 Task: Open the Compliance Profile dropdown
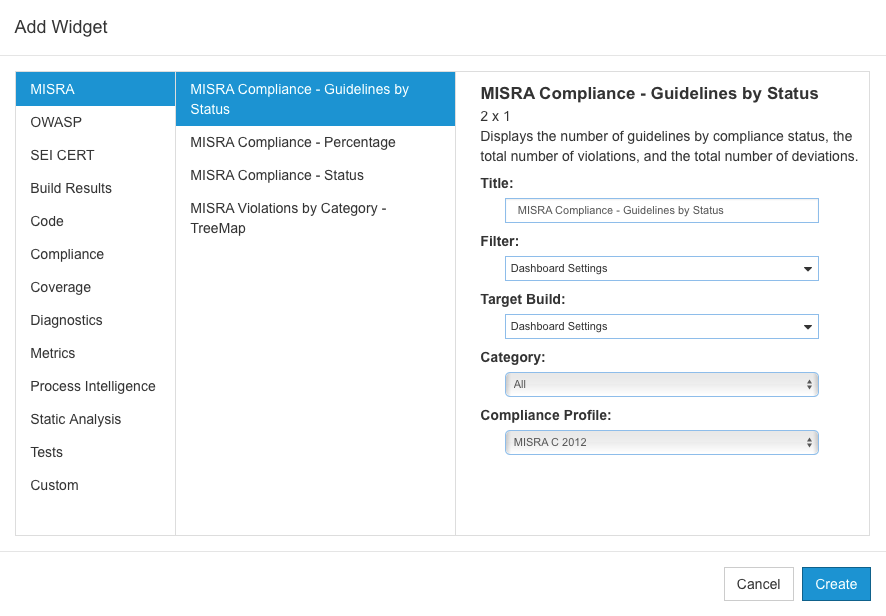tap(662, 443)
